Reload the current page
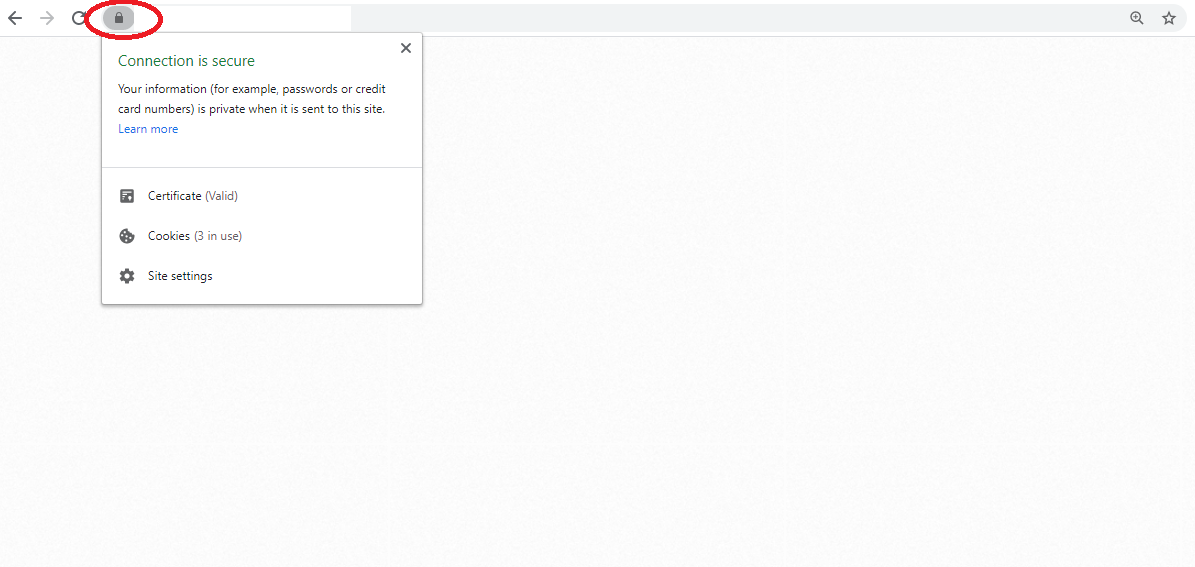 tap(79, 18)
